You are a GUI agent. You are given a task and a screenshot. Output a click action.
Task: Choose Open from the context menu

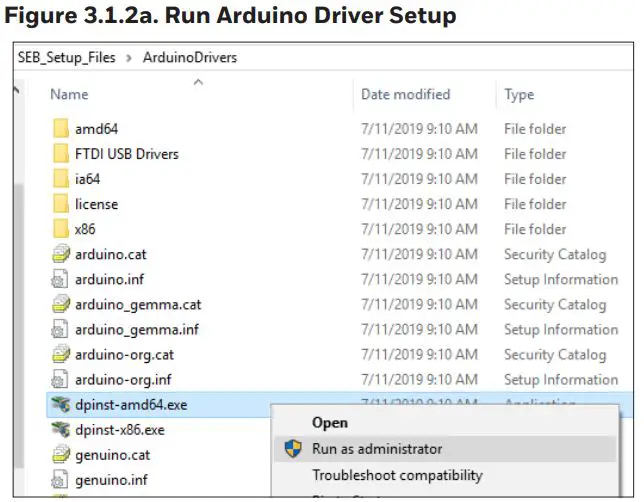330,423
